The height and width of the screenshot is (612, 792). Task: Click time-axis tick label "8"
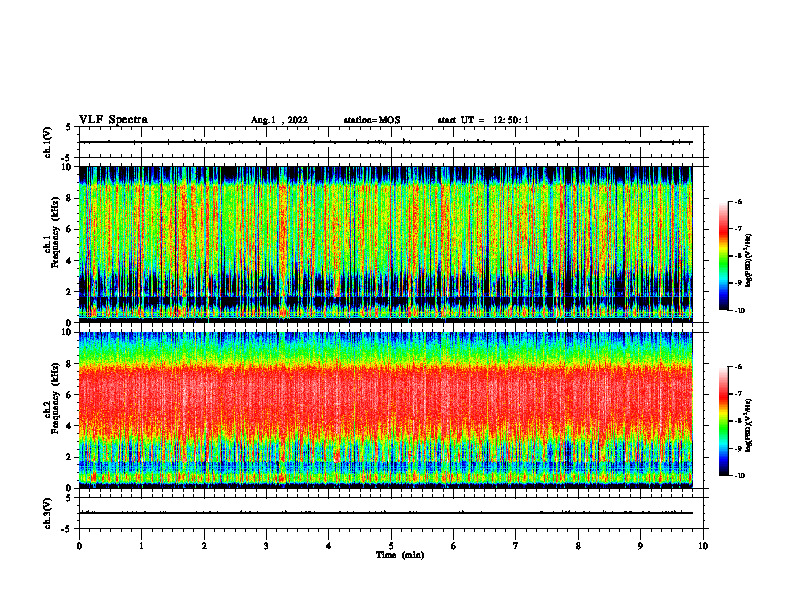click(578, 546)
